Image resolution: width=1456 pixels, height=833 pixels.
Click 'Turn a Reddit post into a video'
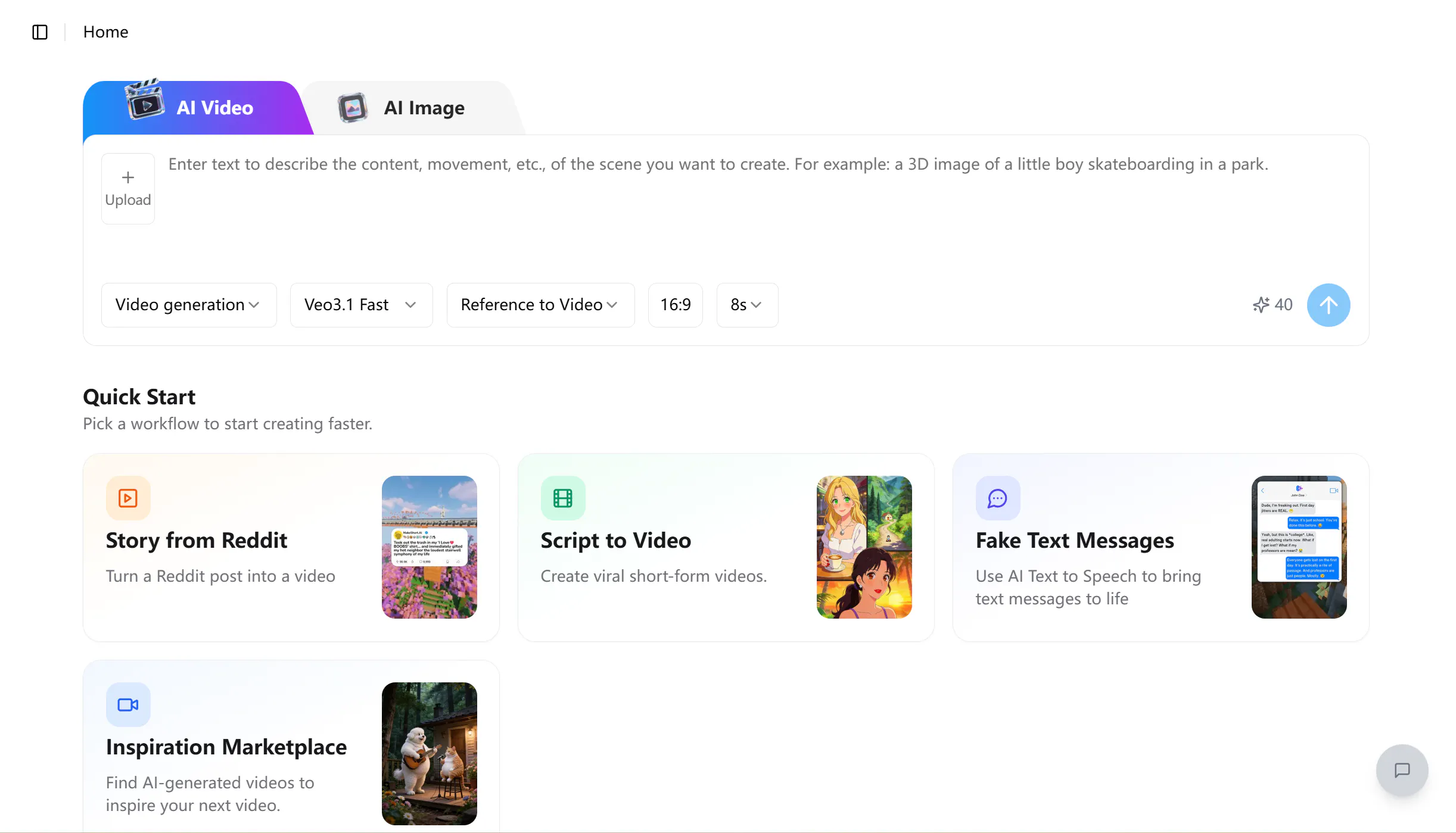pyautogui.click(x=220, y=576)
